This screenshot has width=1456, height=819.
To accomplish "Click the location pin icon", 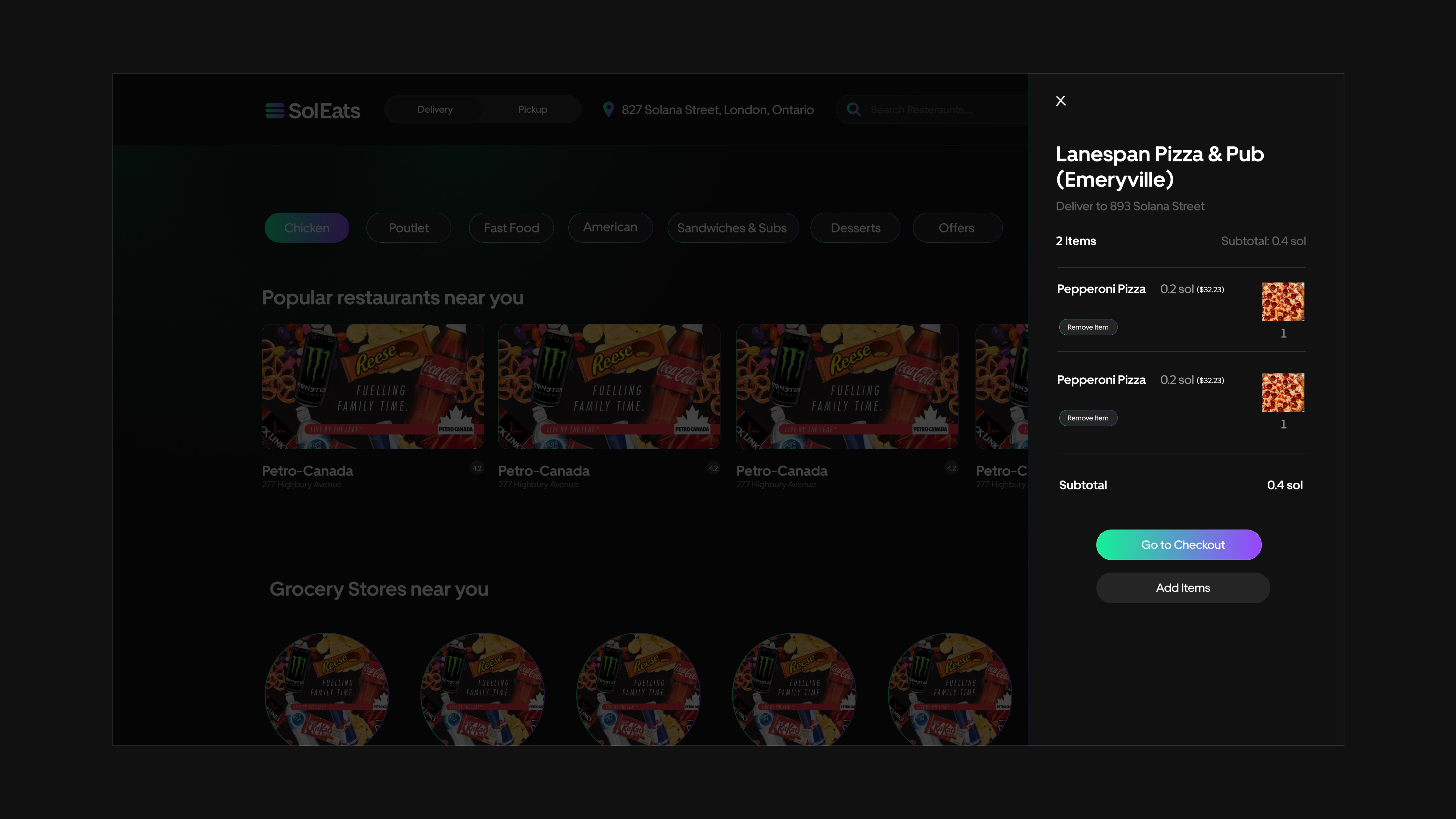I will (608, 109).
